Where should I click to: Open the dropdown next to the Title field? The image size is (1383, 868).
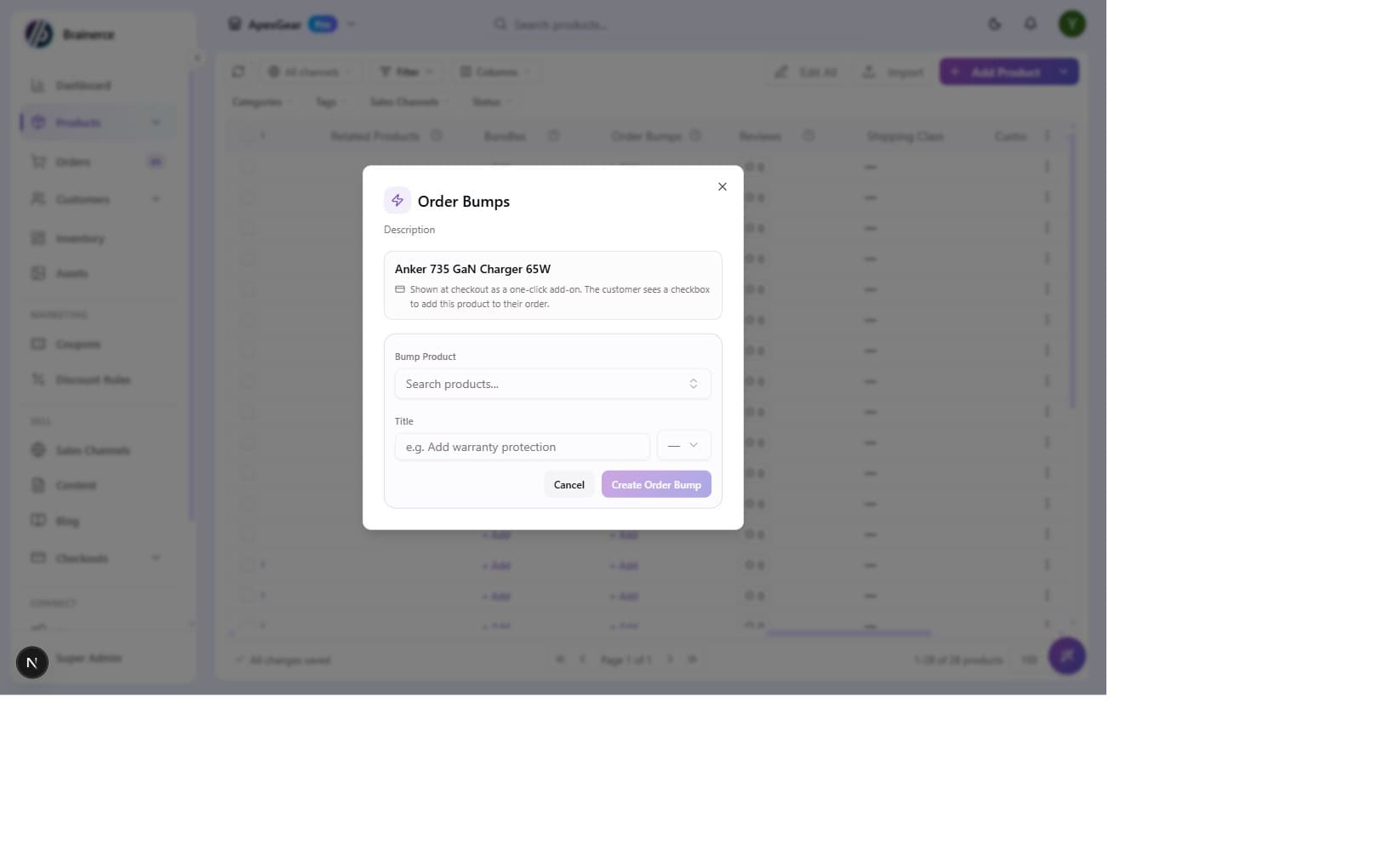click(x=683, y=446)
